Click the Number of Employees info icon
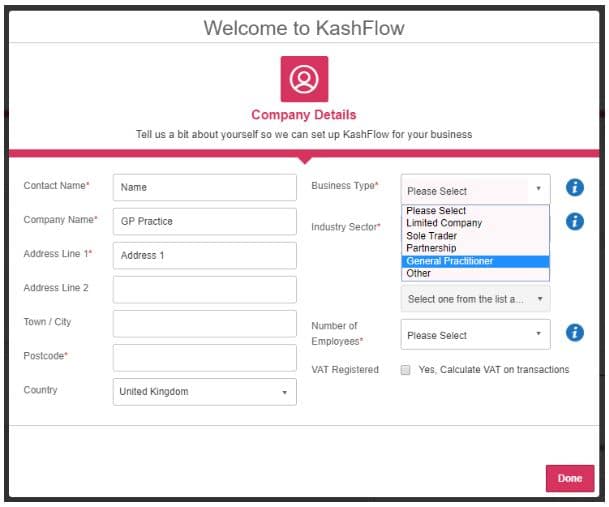This screenshot has height=507, width=609. [574, 333]
